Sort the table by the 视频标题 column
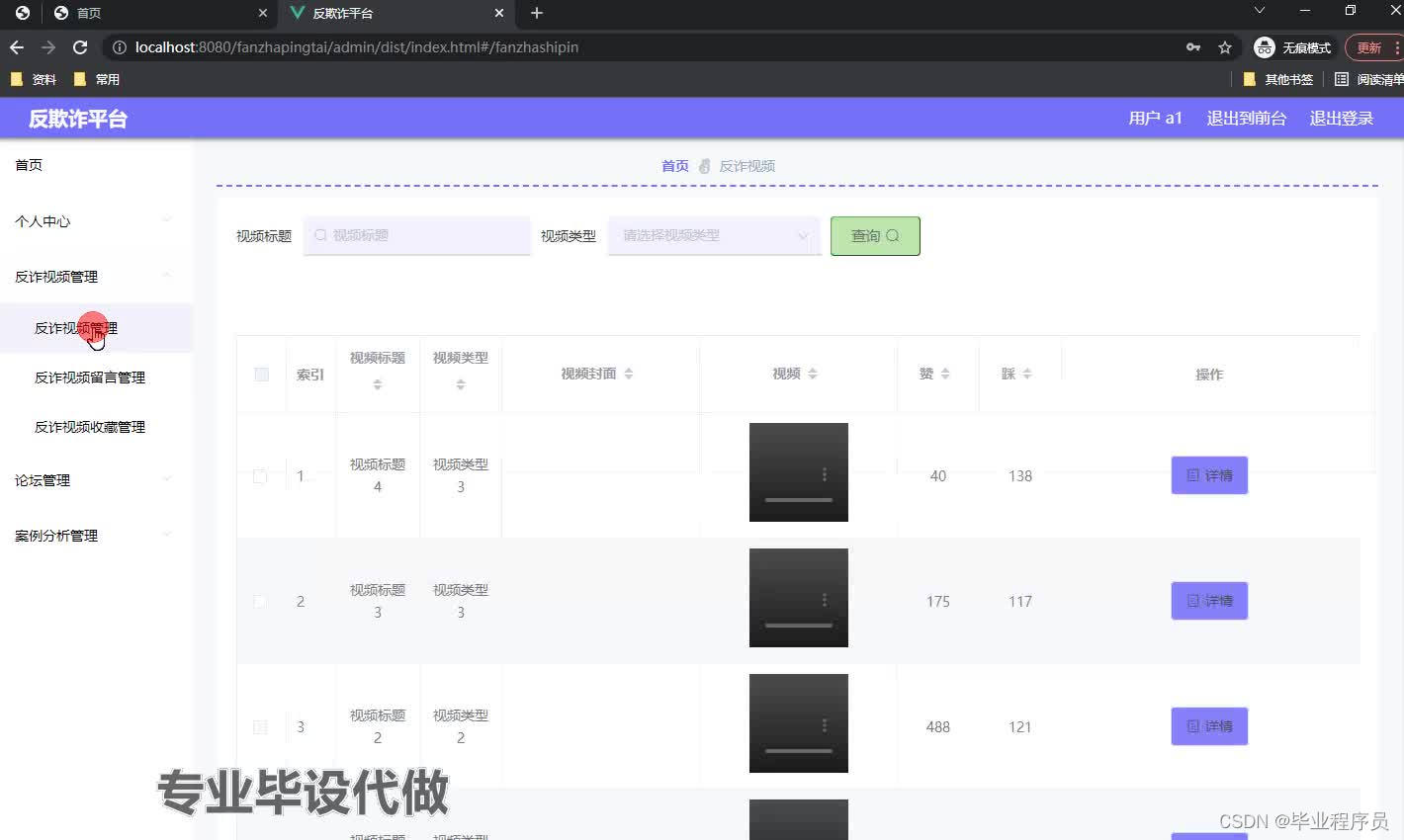 tap(378, 384)
